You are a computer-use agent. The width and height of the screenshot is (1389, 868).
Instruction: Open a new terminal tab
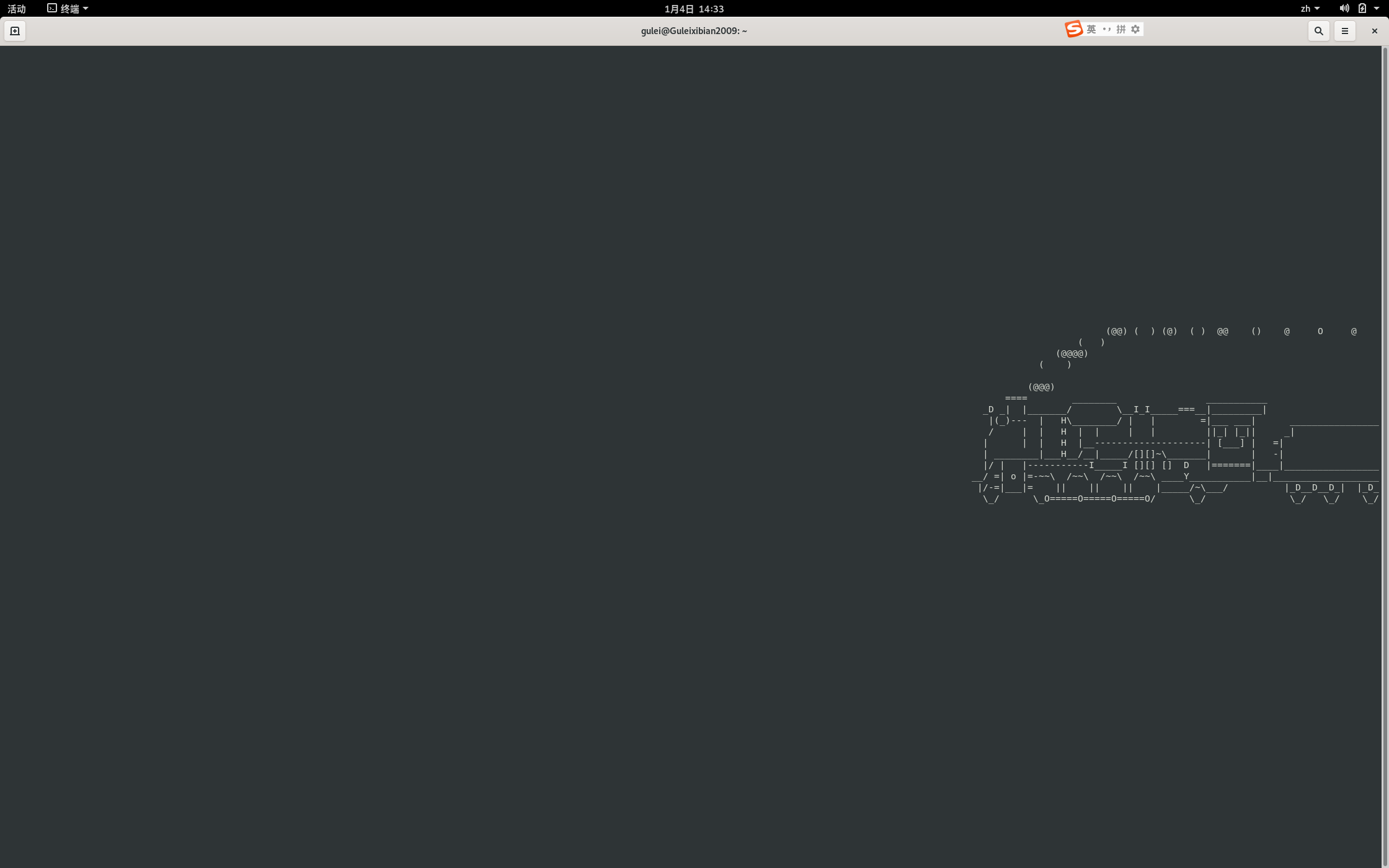pyautogui.click(x=15, y=31)
